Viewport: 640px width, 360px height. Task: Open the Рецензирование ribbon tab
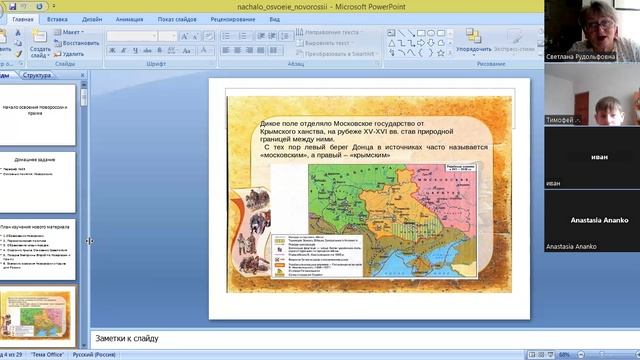point(233,19)
